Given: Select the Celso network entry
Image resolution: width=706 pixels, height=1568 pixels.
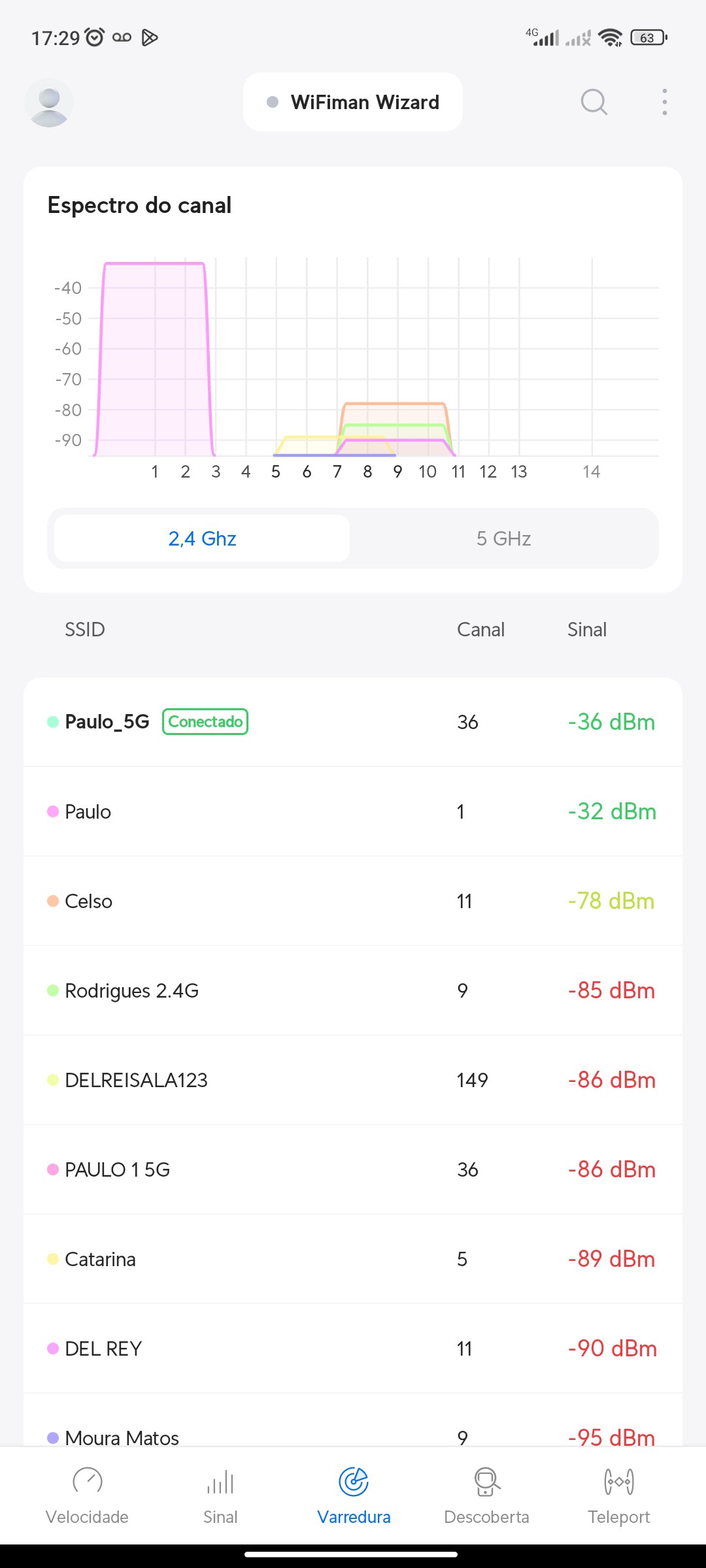Looking at the screenshot, I should [353, 901].
